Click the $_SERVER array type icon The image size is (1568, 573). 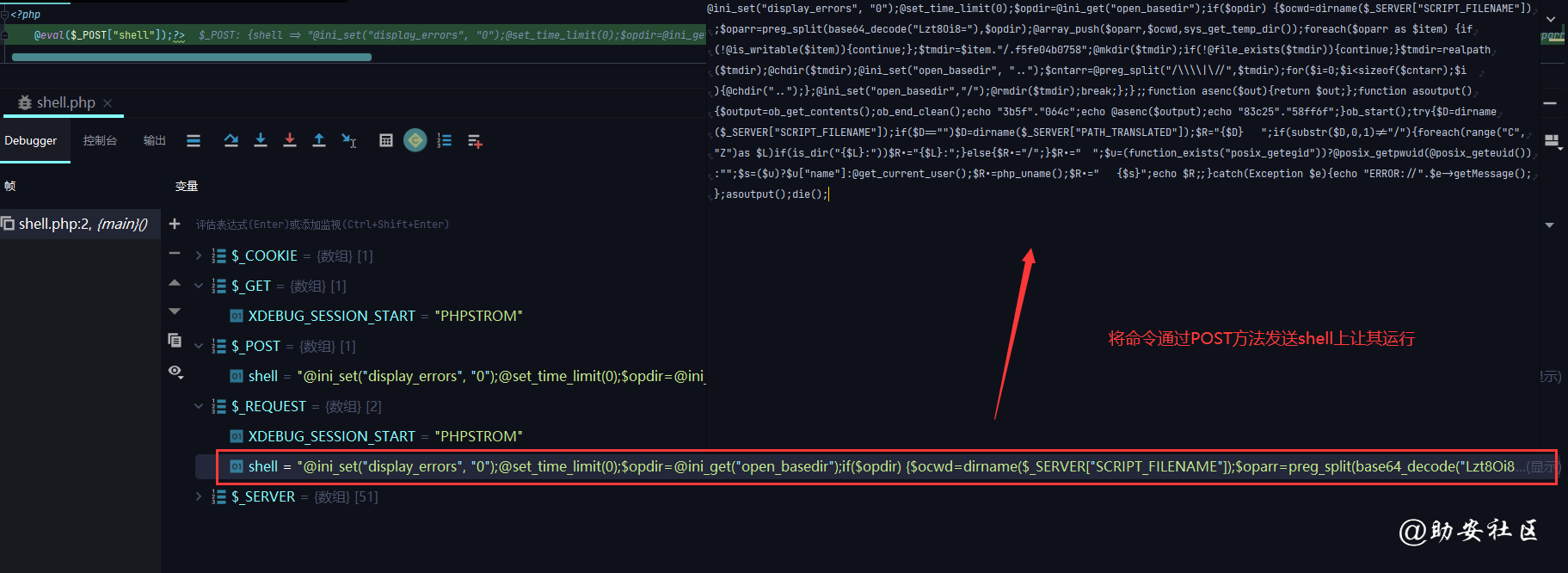[x=219, y=496]
